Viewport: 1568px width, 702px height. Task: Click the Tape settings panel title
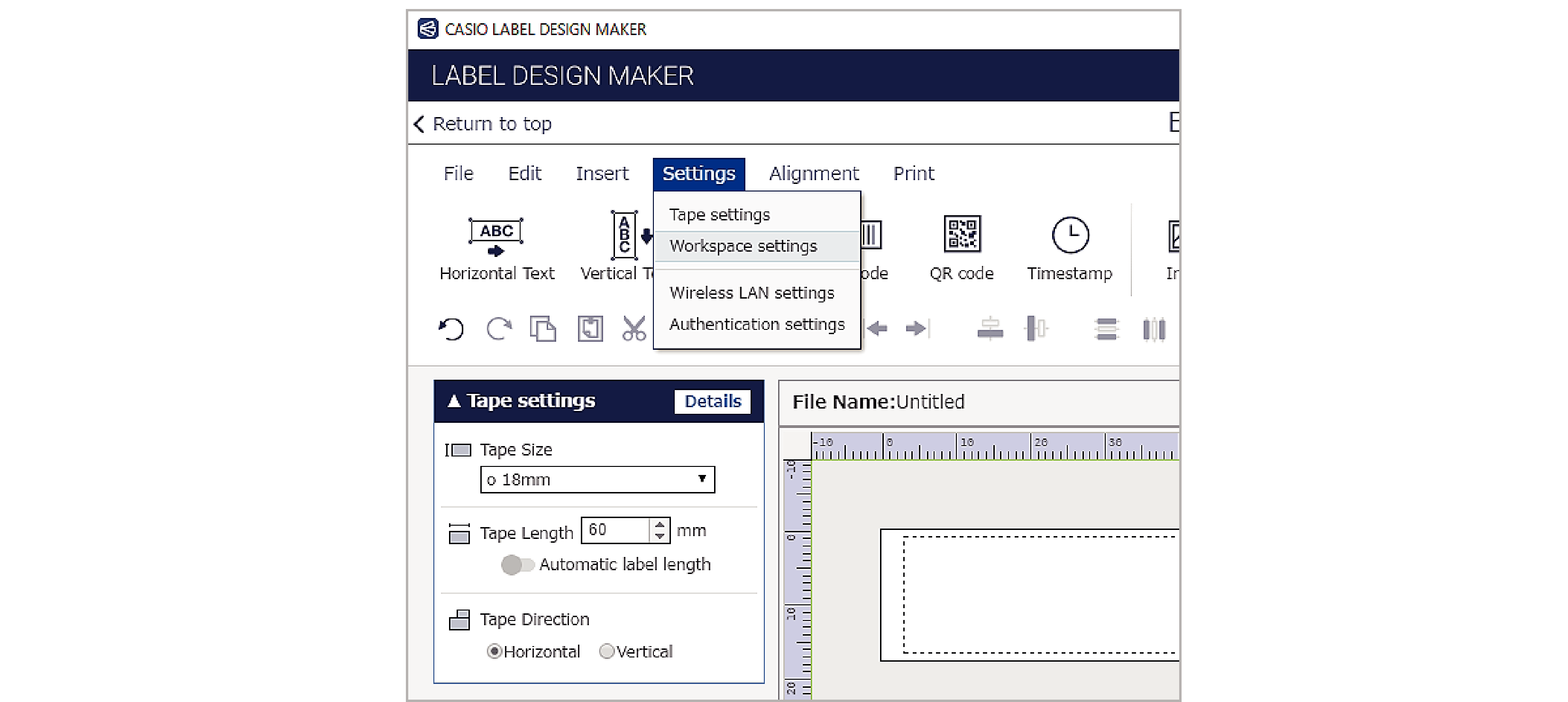(x=531, y=401)
